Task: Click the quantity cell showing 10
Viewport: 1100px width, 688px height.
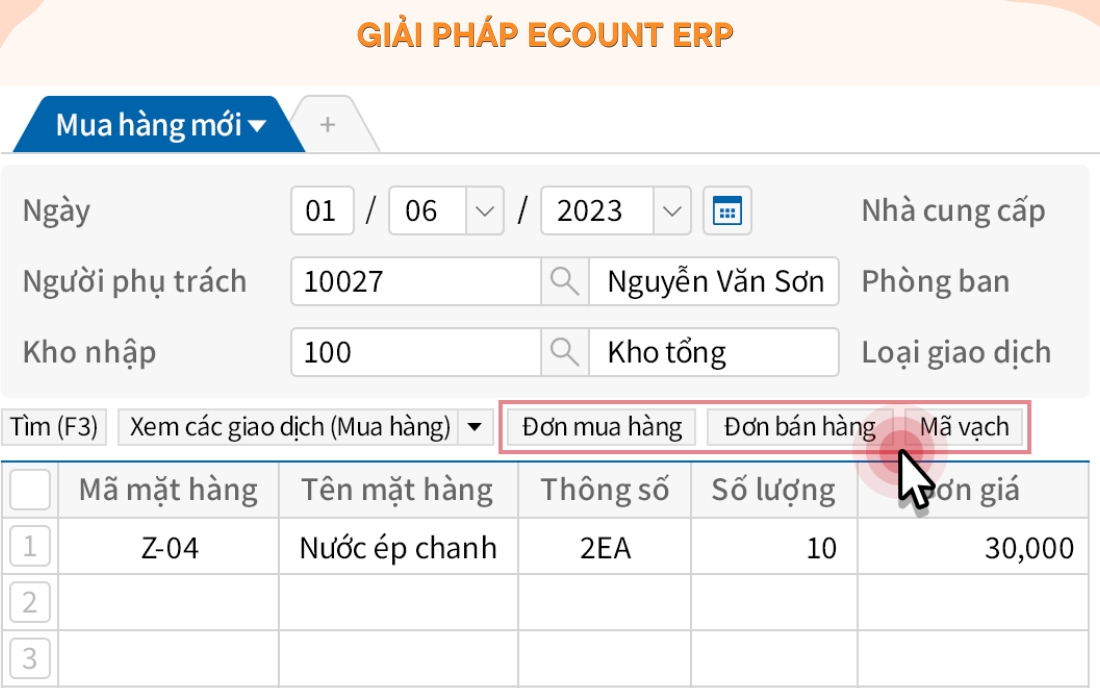Action: (774, 547)
